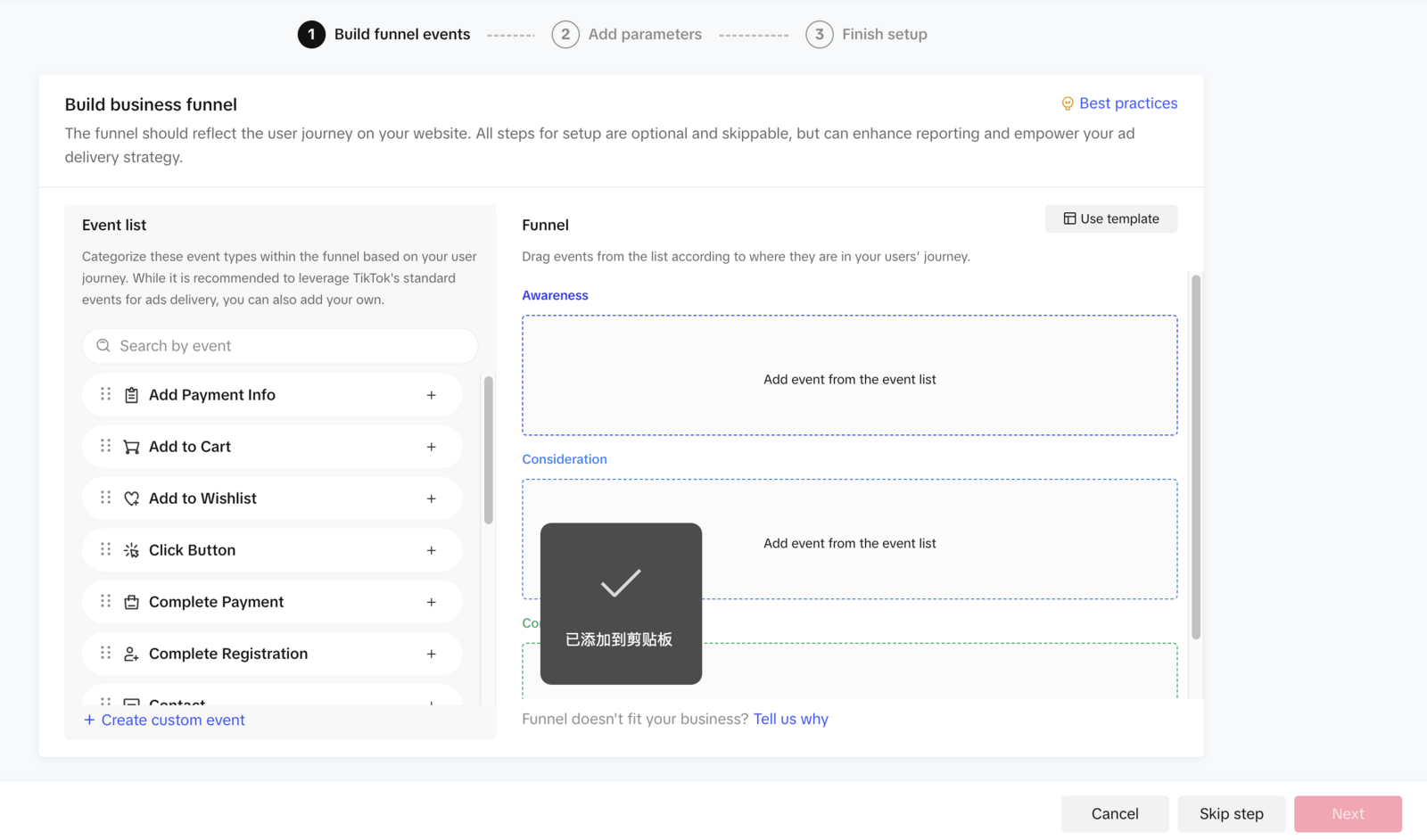Add the Add to Wishlist event via plus
The width and height of the screenshot is (1427, 840).
pos(431,498)
